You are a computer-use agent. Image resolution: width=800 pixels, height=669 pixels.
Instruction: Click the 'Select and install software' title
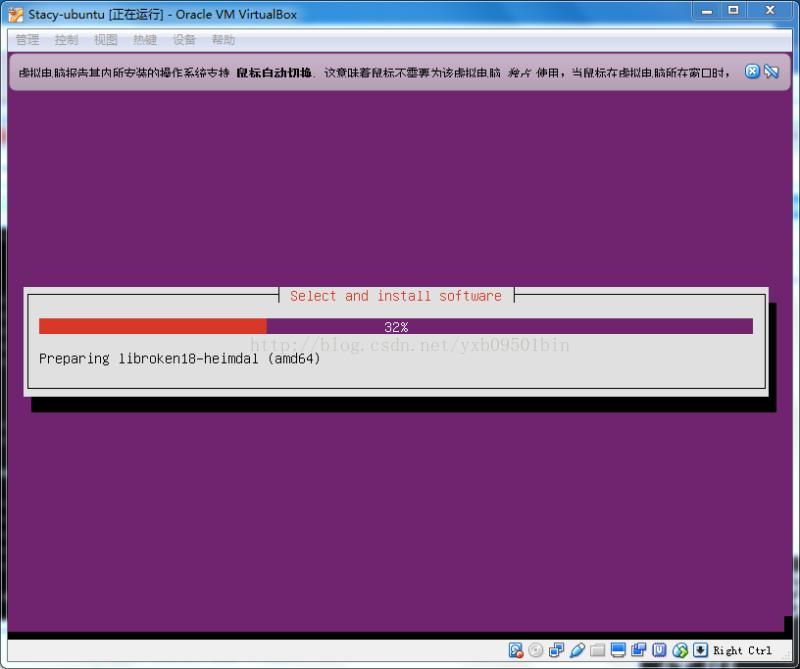tap(396, 296)
